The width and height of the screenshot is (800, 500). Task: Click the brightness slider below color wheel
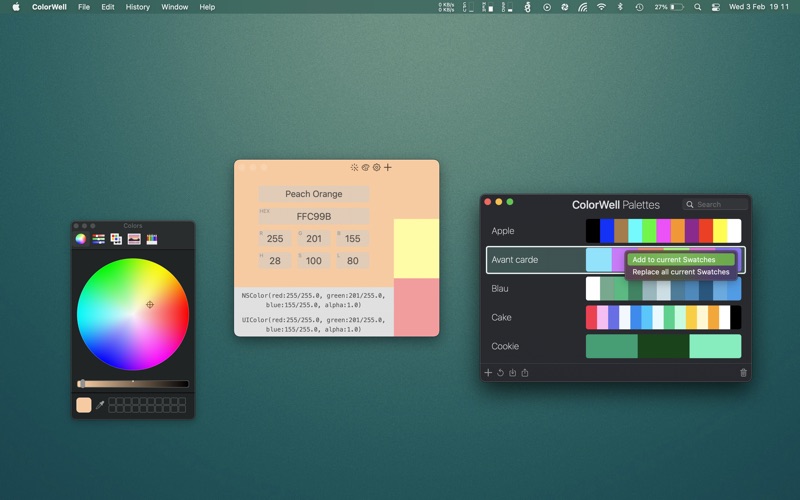(133, 384)
